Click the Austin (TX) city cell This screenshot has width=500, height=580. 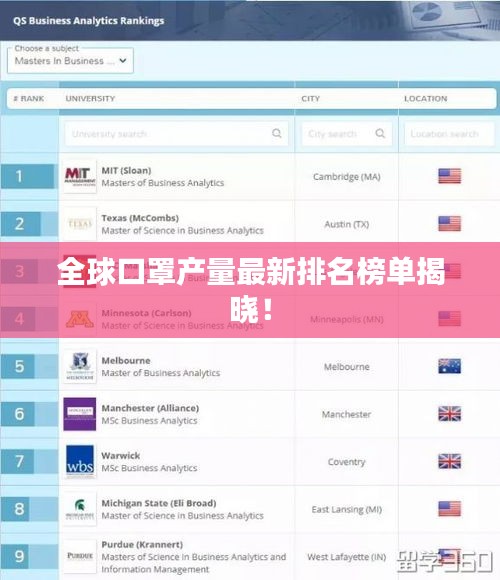point(347,224)
